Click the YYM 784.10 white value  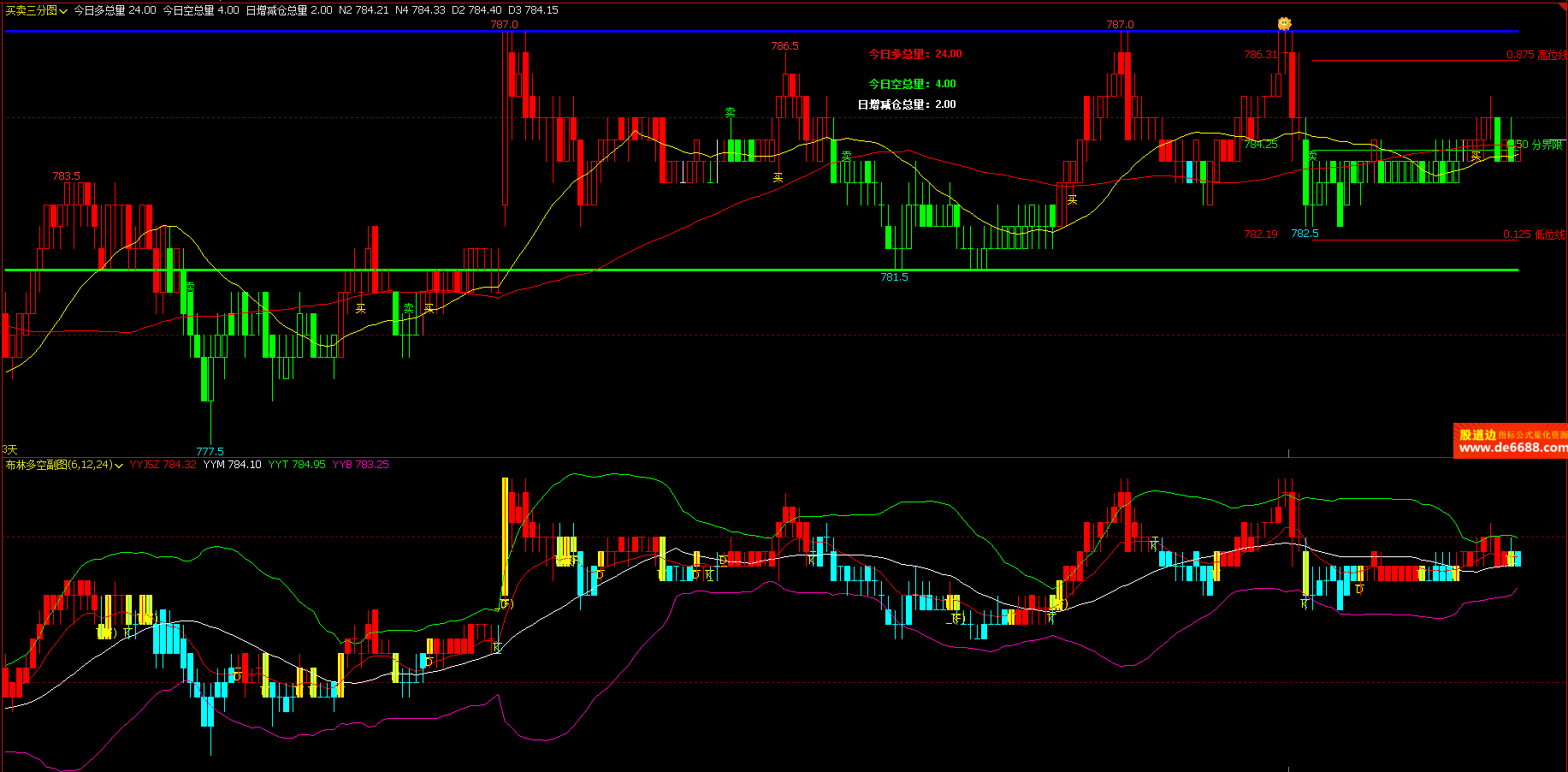click(x=233, y=465)
